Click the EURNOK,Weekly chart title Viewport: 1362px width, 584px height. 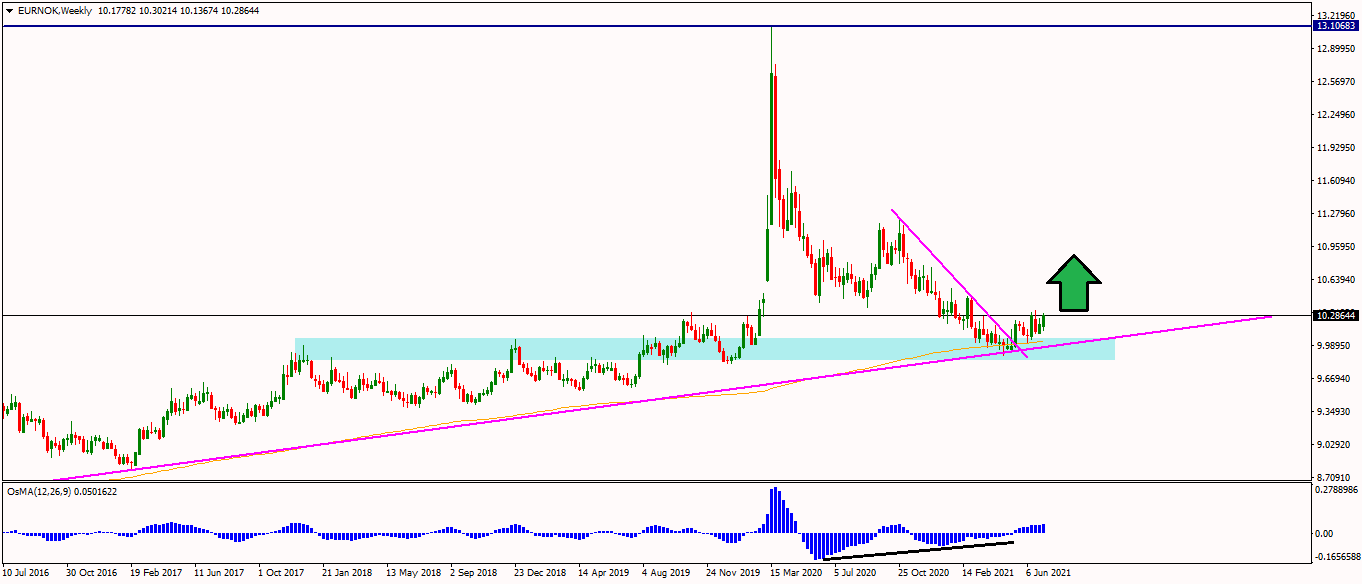click(x=53, y=10)
